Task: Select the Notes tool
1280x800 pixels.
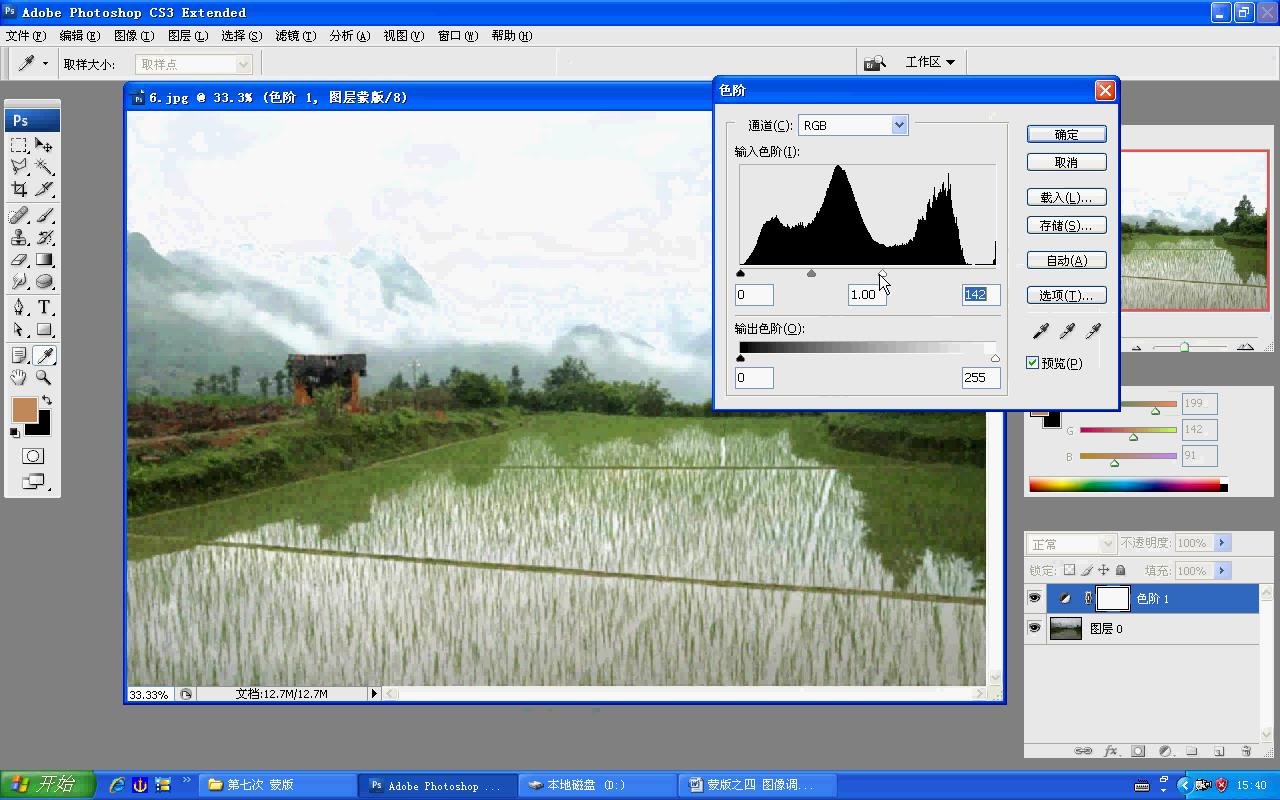Action: (x=19, y=355)
